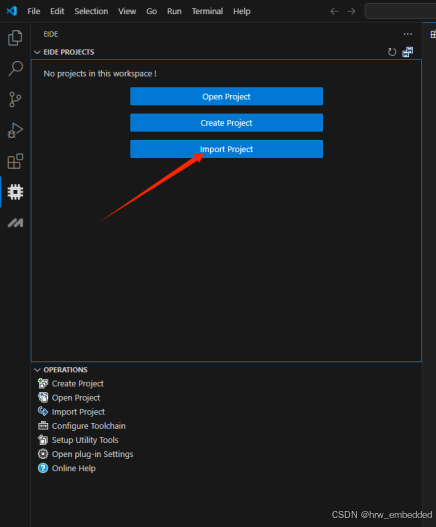This screenshot has height=527, width=436.
Task: Open the Terminal menu
Action: click(207, 11)
